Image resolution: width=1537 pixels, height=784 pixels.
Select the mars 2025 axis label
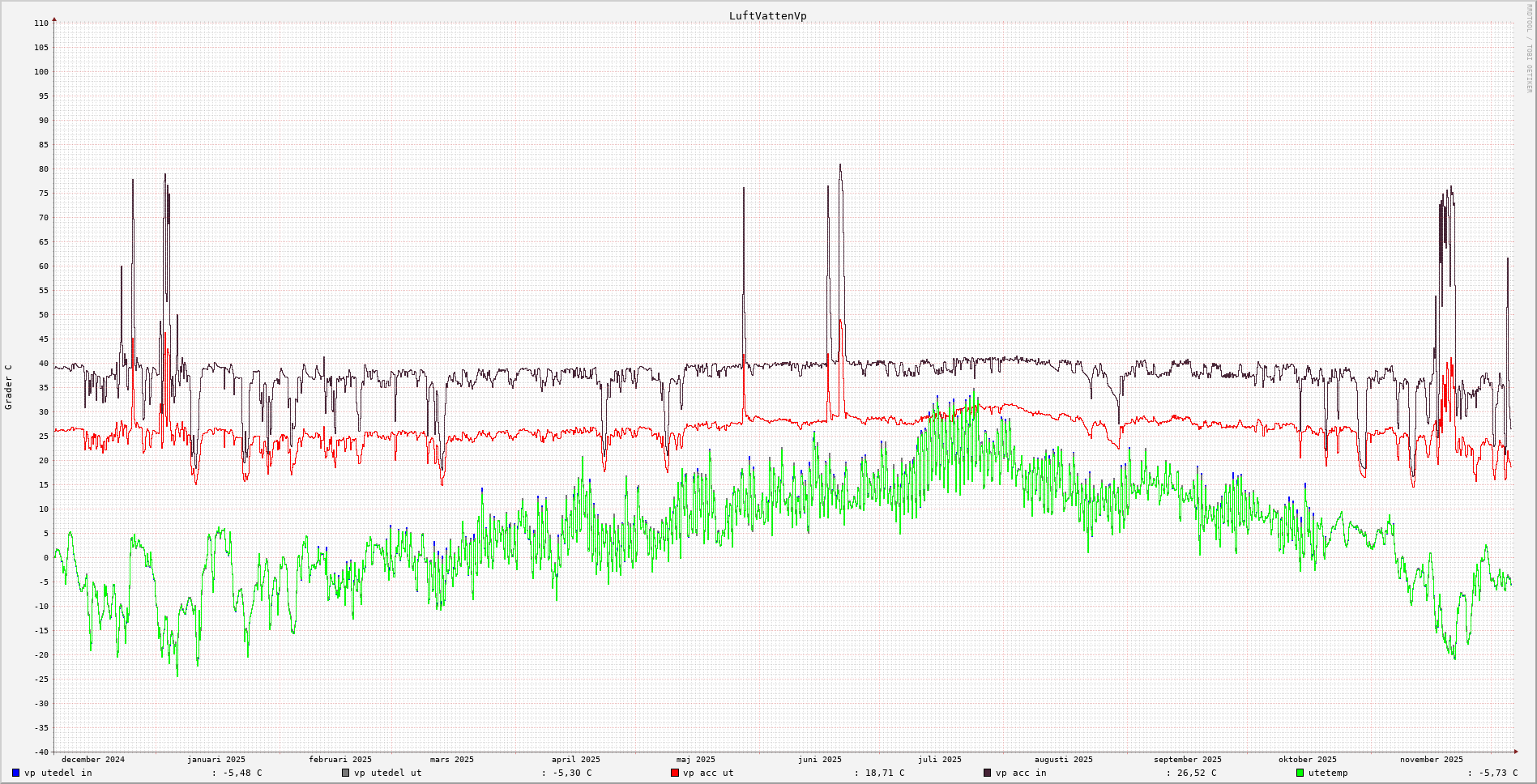pyautogui.click(x=451, y=760)
